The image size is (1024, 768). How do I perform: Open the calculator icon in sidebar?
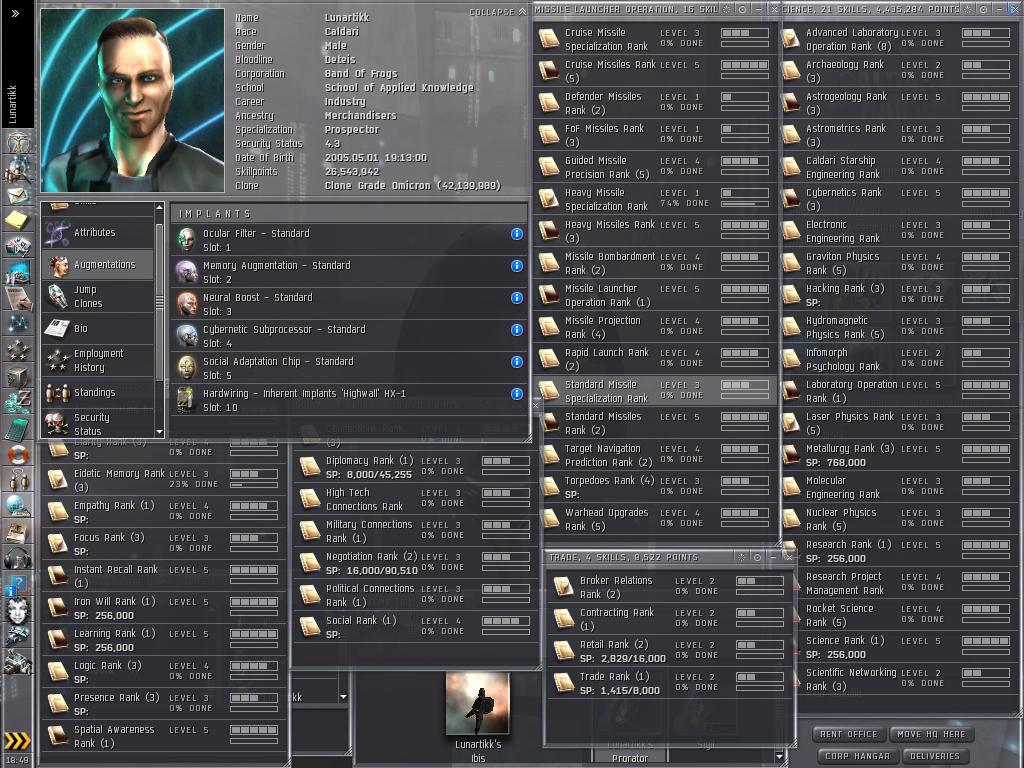click(x=18, y=429)
